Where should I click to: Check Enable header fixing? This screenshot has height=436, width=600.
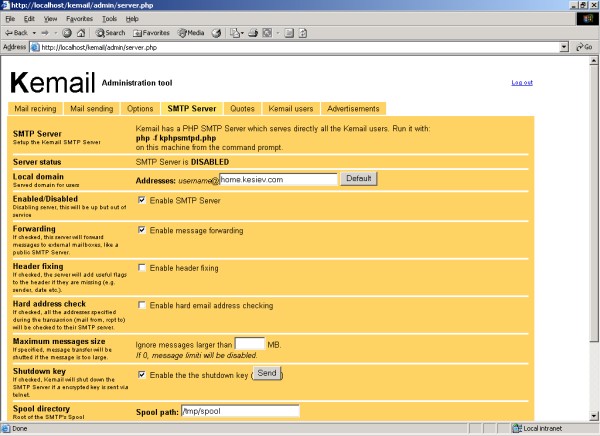[x=142, y=268]
